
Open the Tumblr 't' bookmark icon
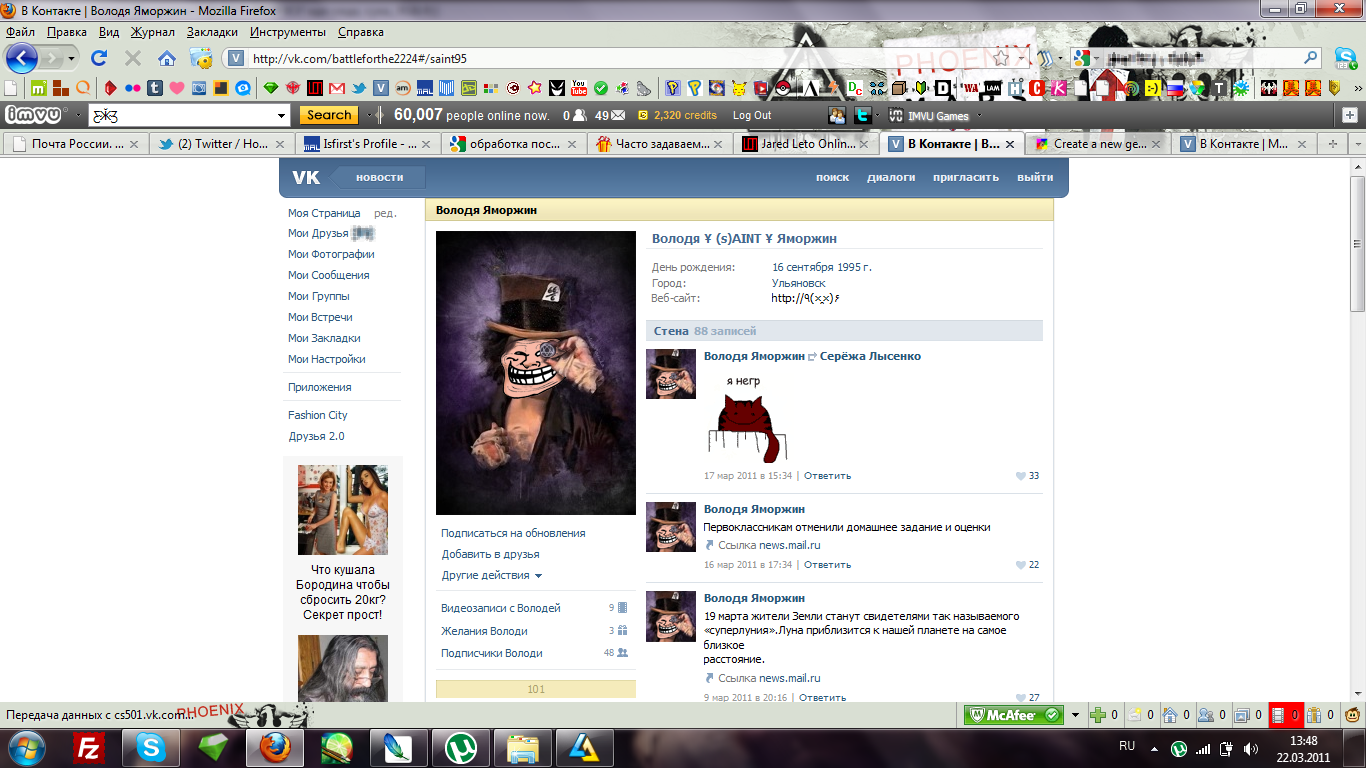click(155, 88)
